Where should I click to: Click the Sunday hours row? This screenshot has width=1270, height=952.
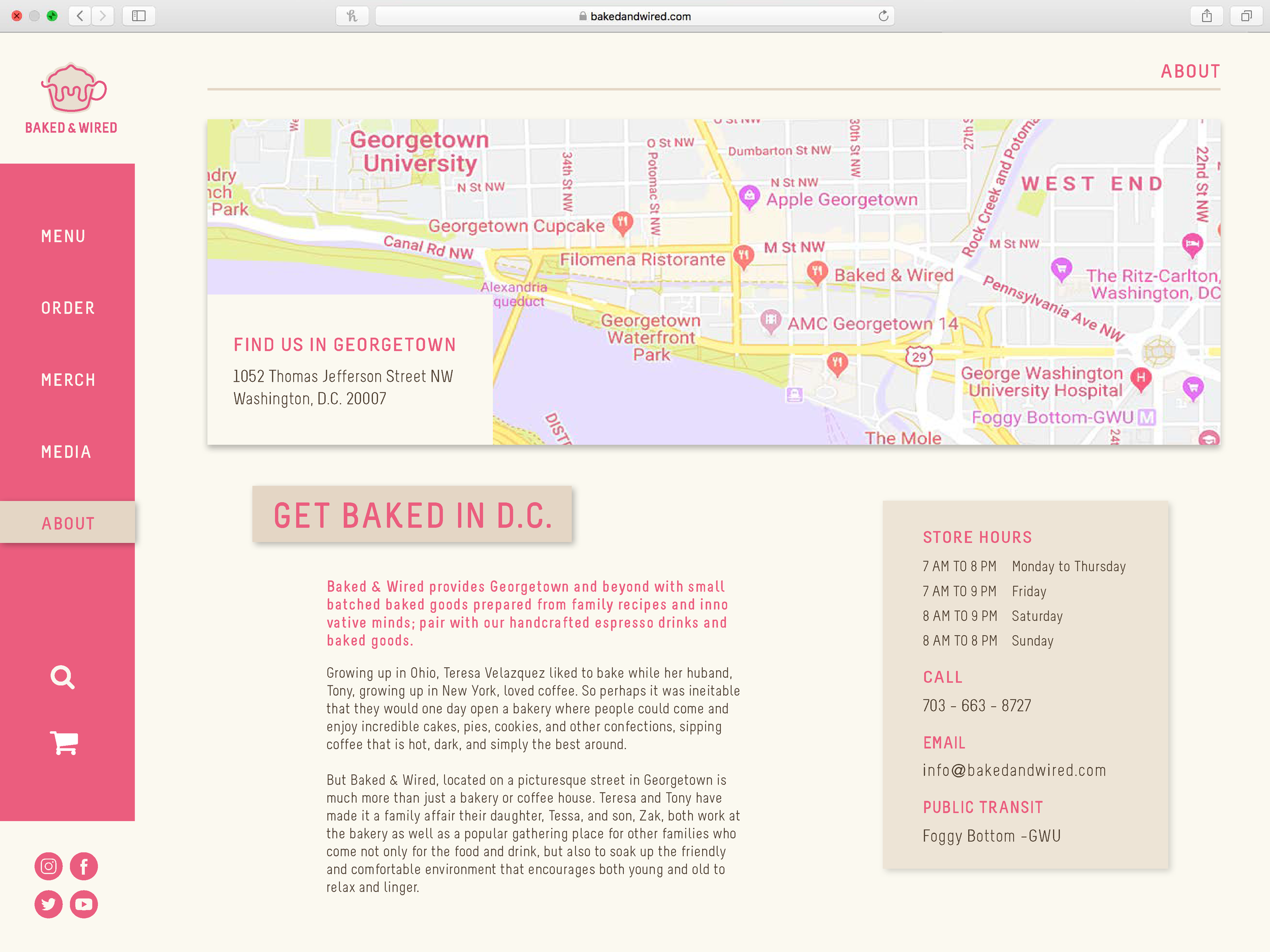[988, 640]
